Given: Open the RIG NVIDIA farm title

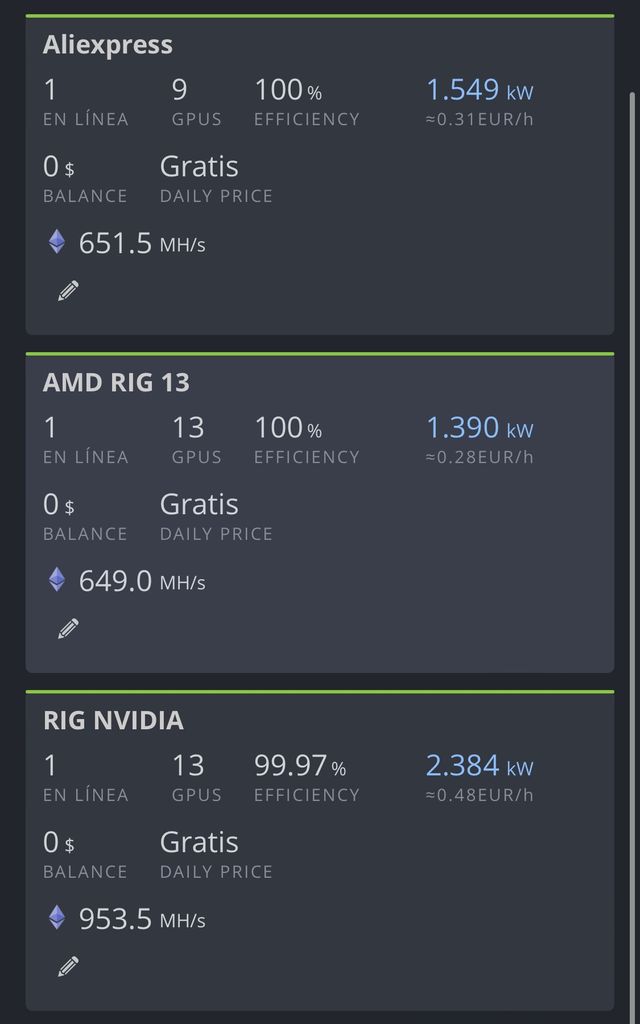Looking at the screenshot, I should coord(113,721).
